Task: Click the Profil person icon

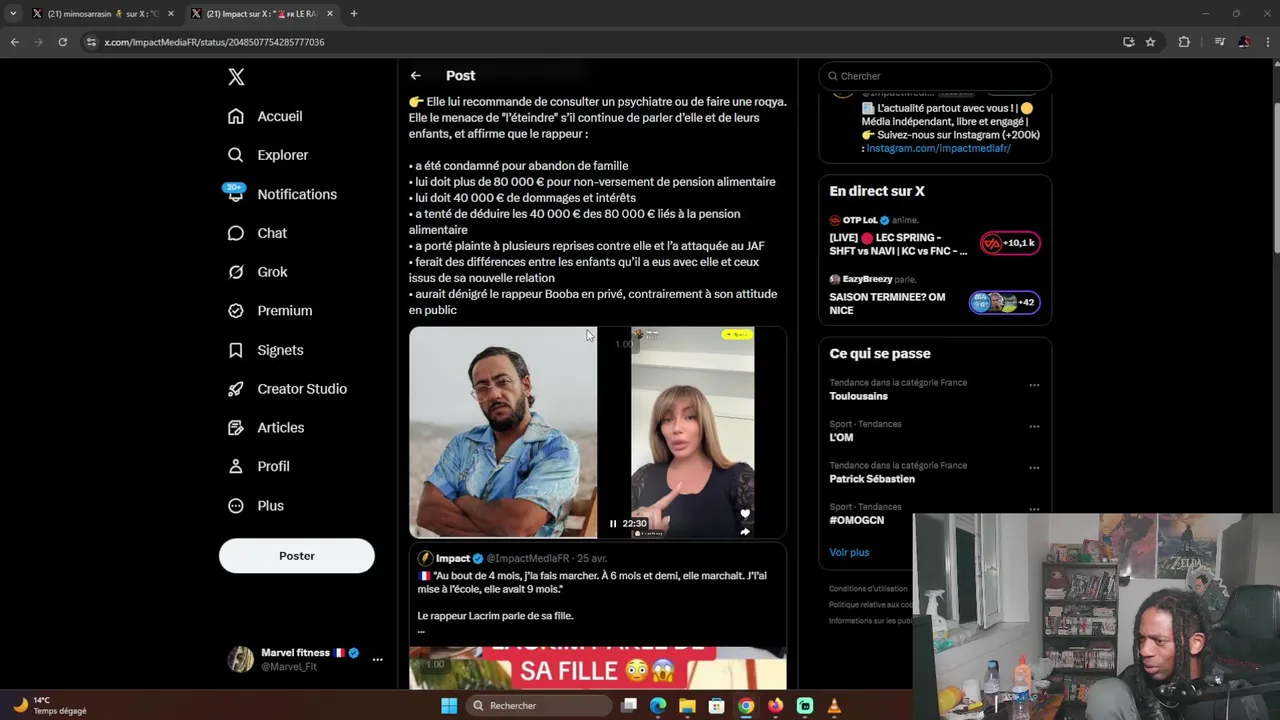Action: (236, 466)
